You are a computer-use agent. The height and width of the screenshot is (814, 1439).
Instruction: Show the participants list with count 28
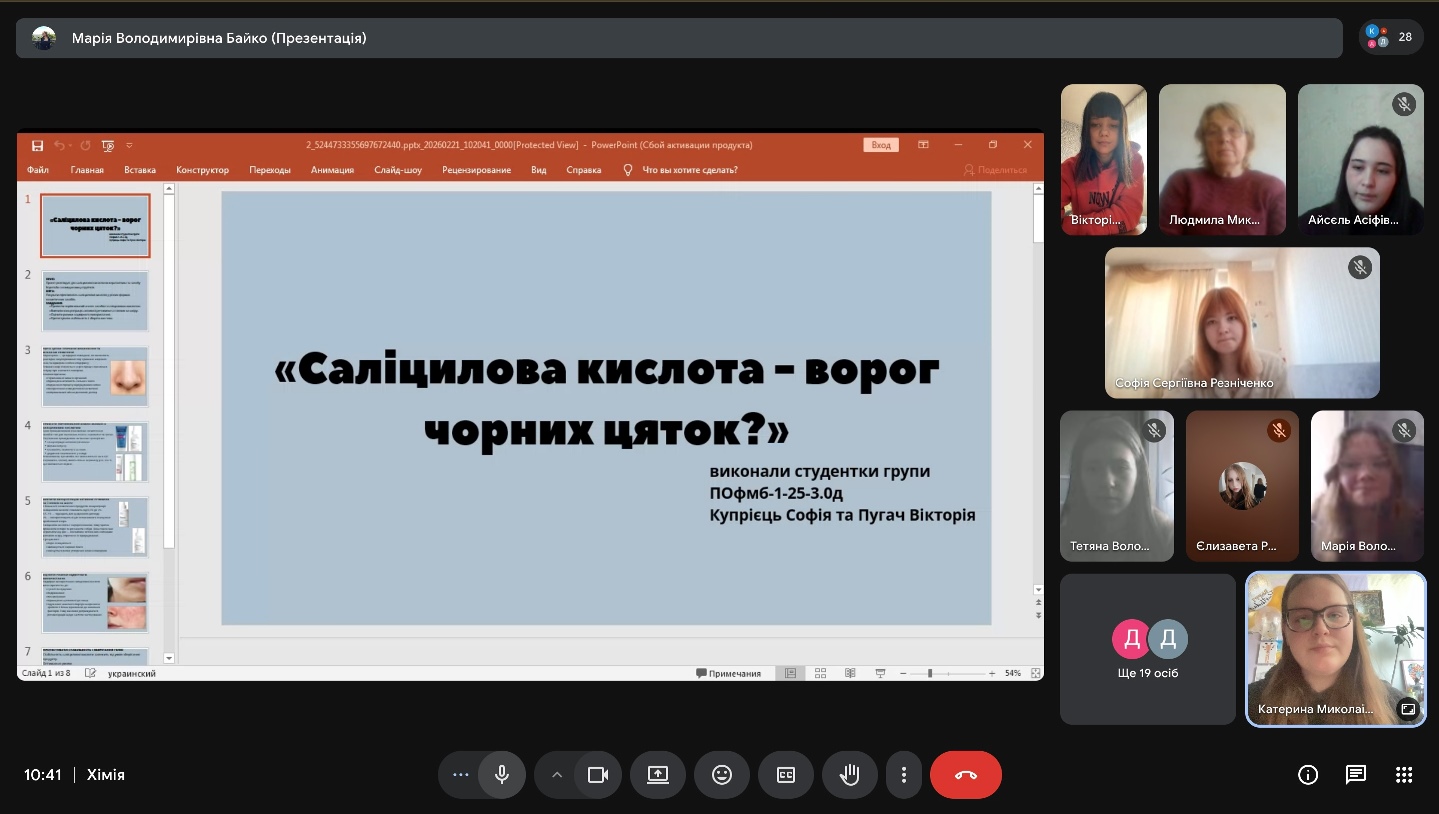(1391, 37)
